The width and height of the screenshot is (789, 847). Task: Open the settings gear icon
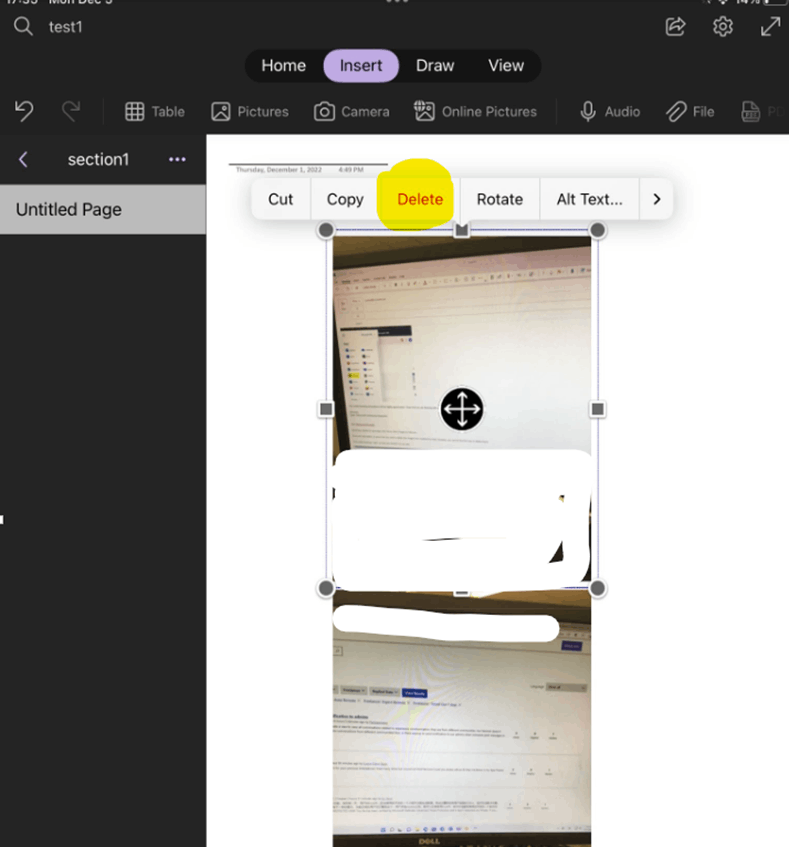723,26
